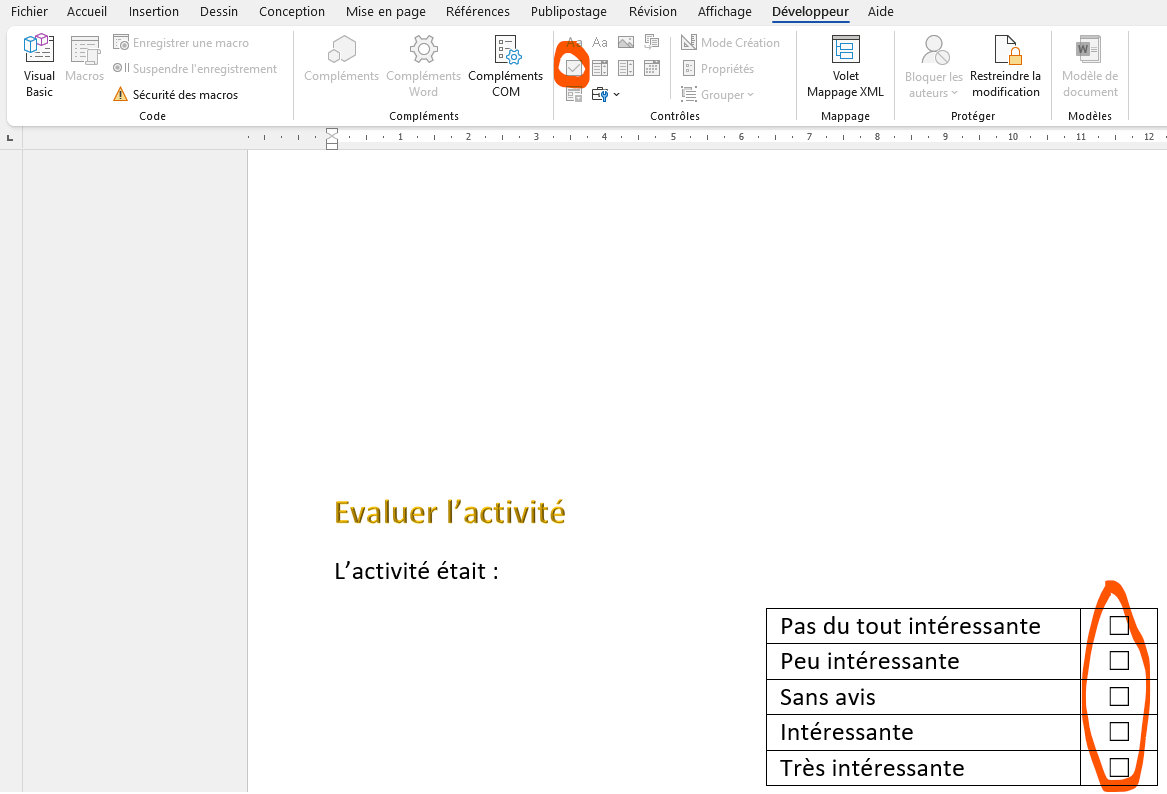Open the Bloquer les auteurs dropdown
Screen dimensions: 1167x794
933,66
